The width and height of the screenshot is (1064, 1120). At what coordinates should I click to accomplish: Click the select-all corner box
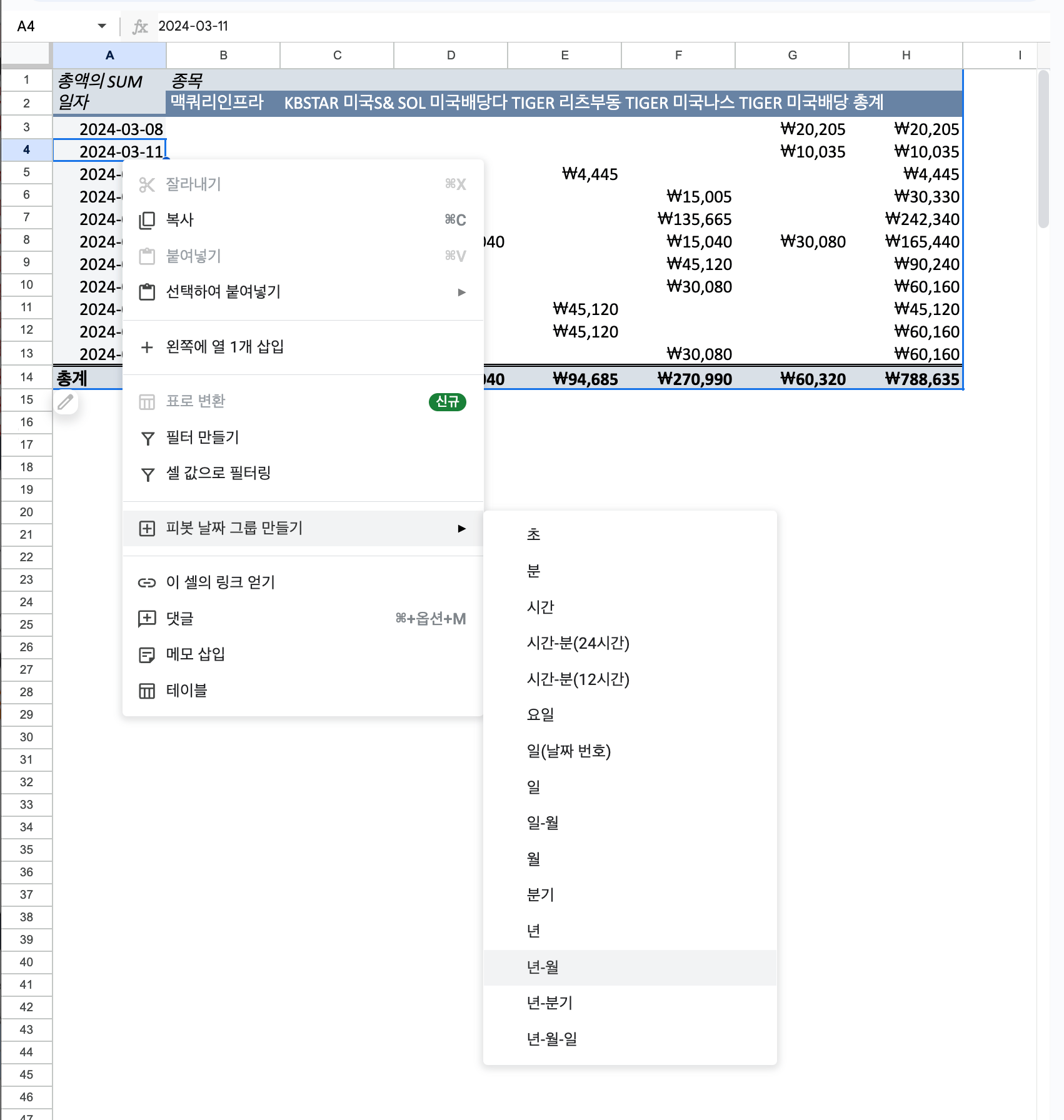point(26,55)
